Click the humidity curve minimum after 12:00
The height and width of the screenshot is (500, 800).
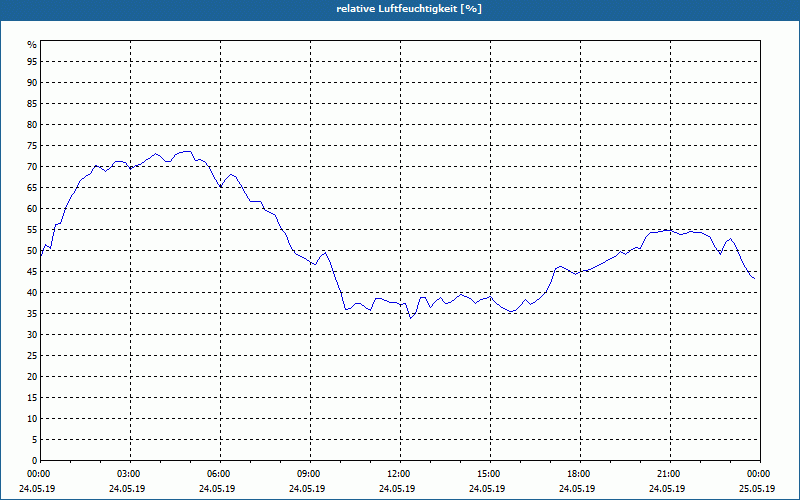coord(411,318)
